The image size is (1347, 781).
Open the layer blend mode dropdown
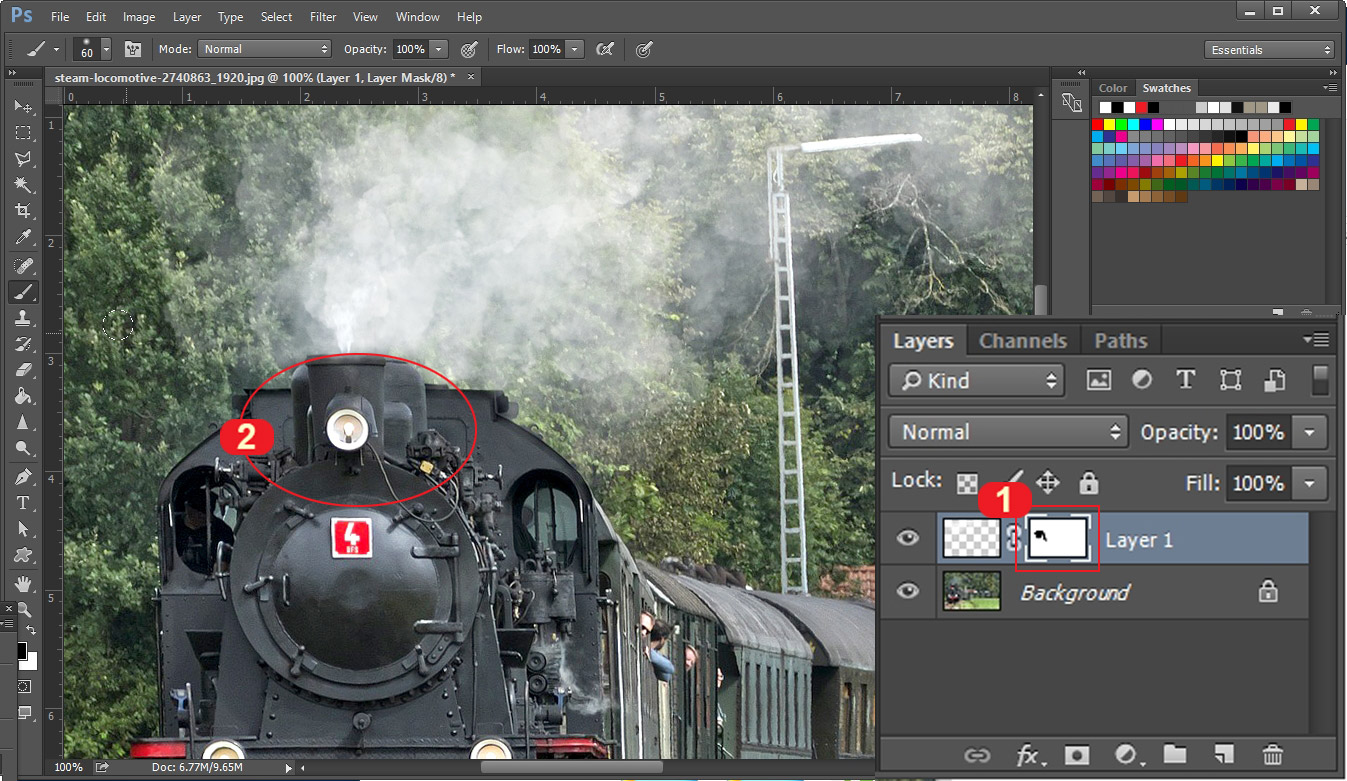point(1007,432)
